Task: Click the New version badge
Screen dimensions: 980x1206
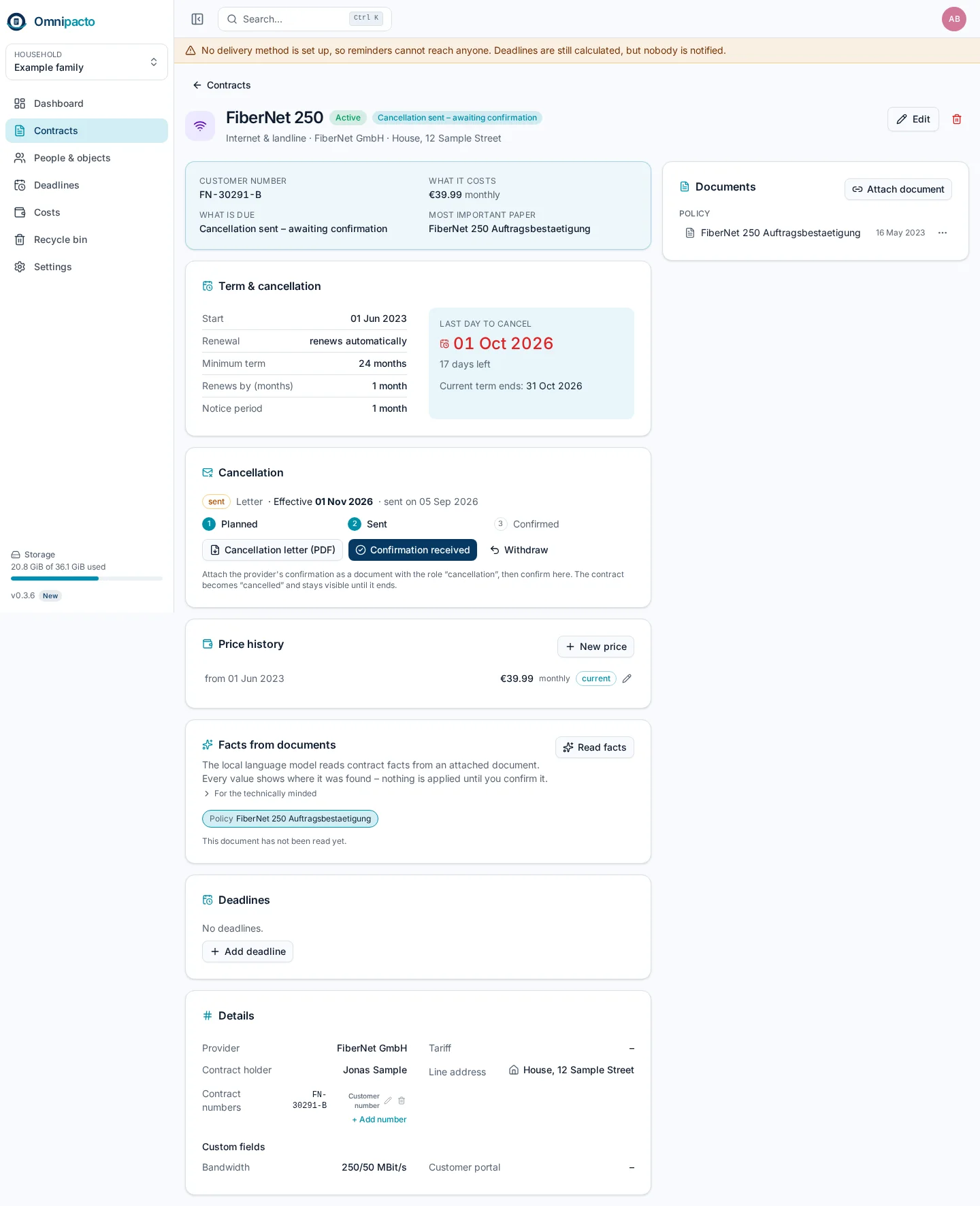Action: tap(50, 596)
